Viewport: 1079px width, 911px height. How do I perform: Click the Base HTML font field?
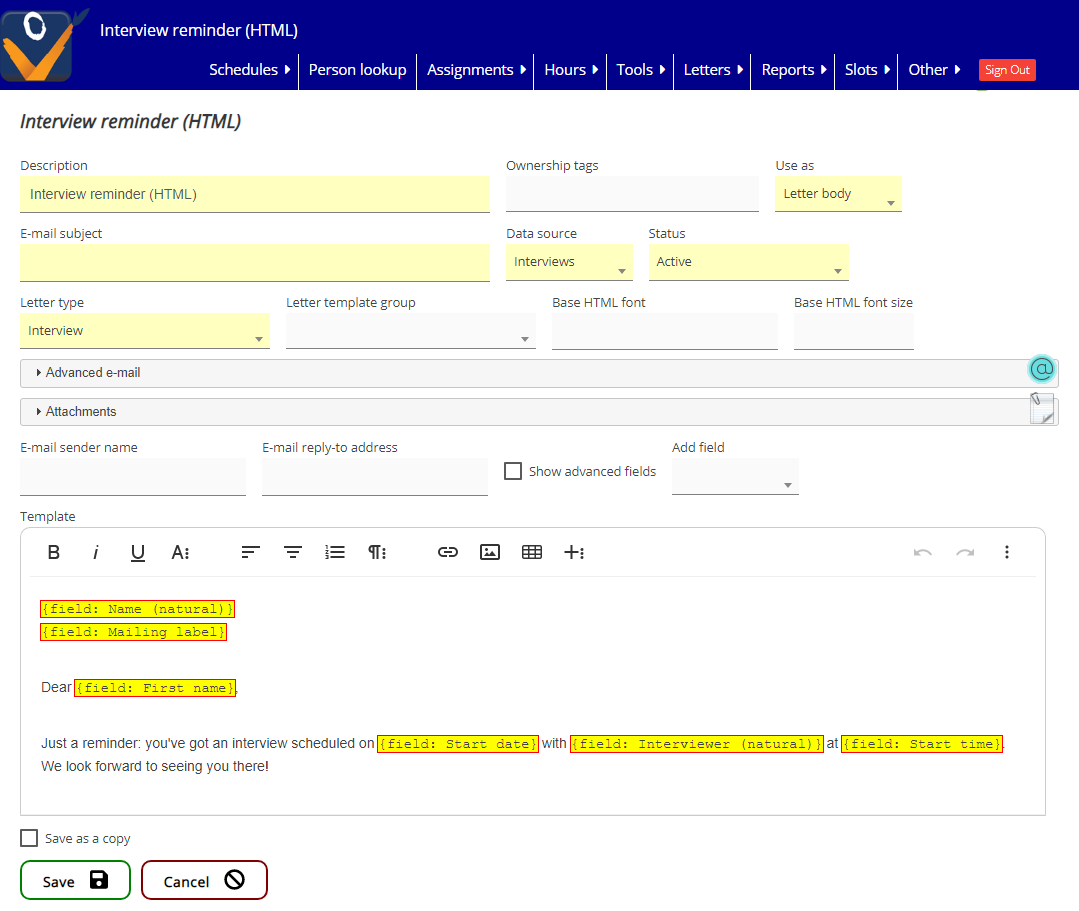pyautogui.click(x=665, y=332)
